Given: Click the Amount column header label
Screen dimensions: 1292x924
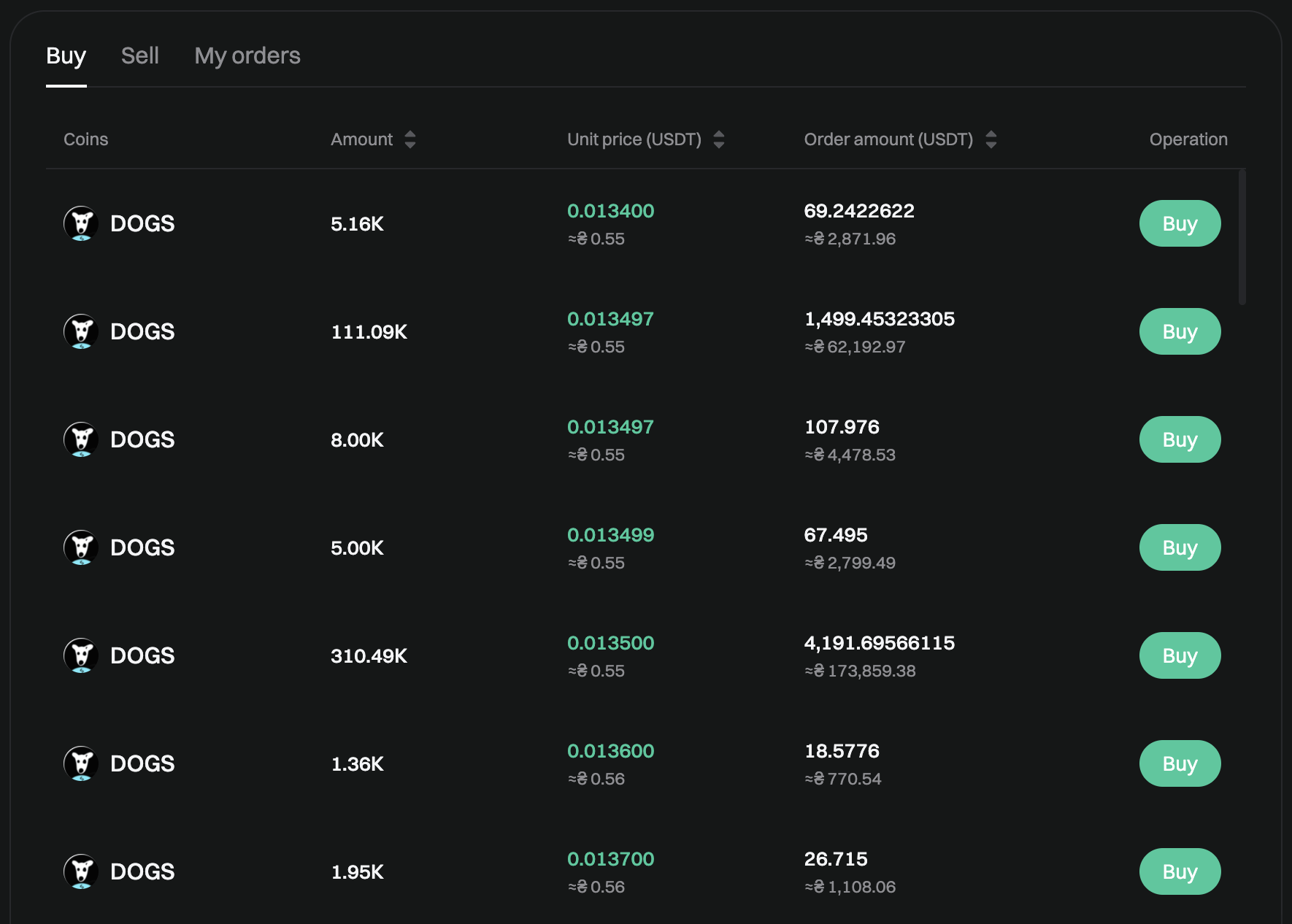Looking at the screenshot, I should point(361,139).
